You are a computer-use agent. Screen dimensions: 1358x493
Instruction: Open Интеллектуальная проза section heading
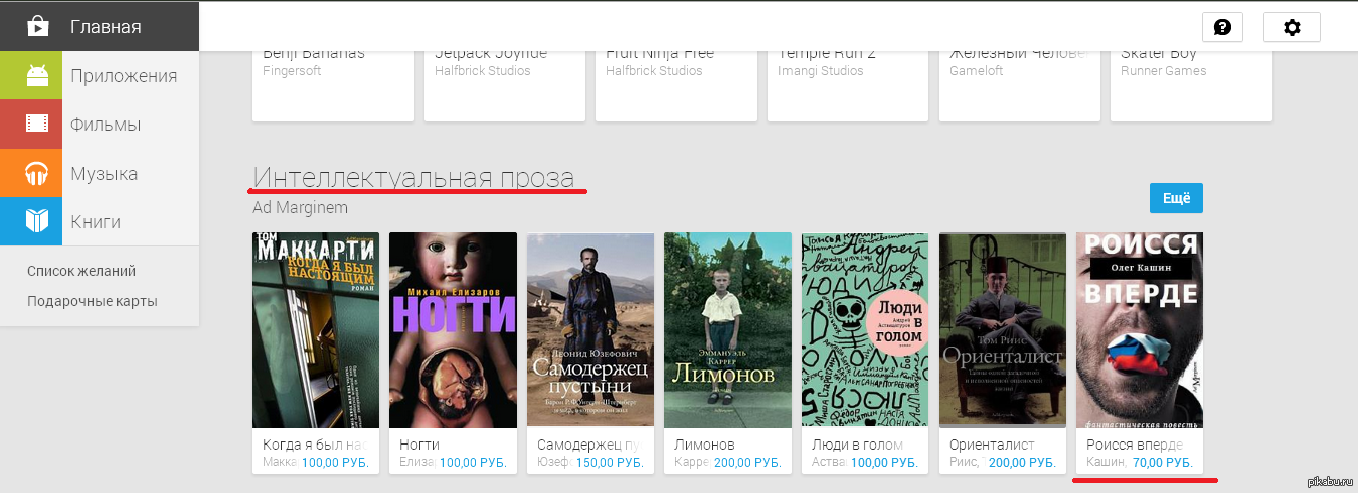click(x=413, y=177)
